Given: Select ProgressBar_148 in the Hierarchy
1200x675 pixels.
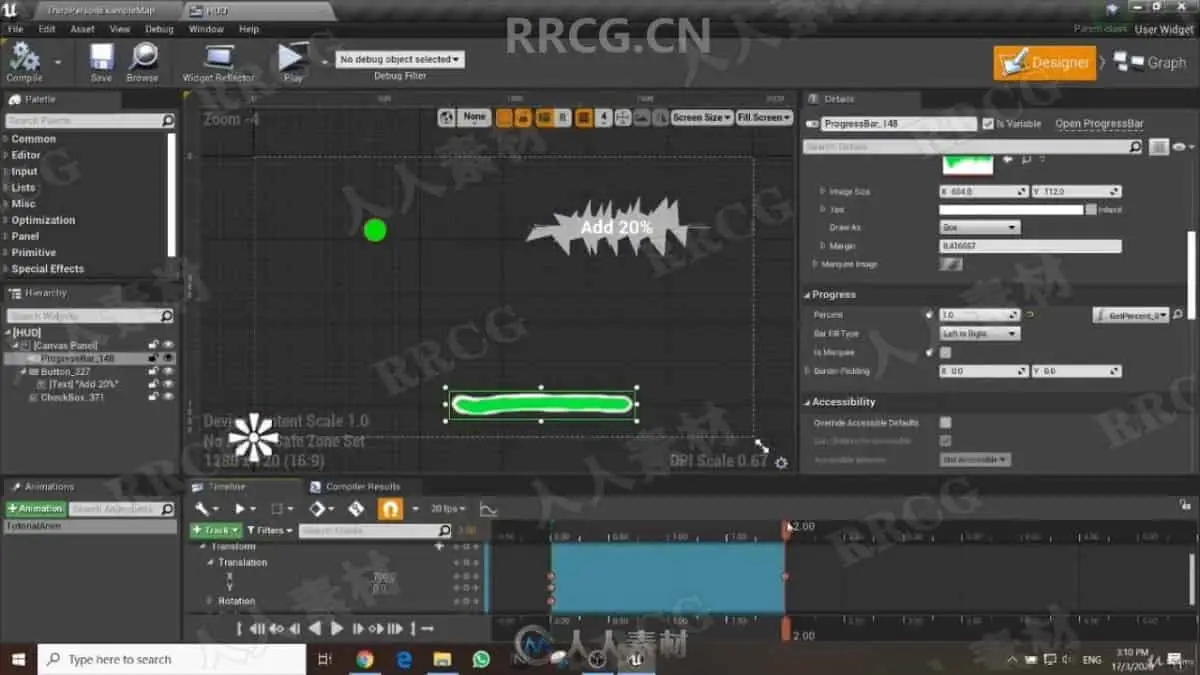Looking at the screenshot, I should [x=77, y=358].
